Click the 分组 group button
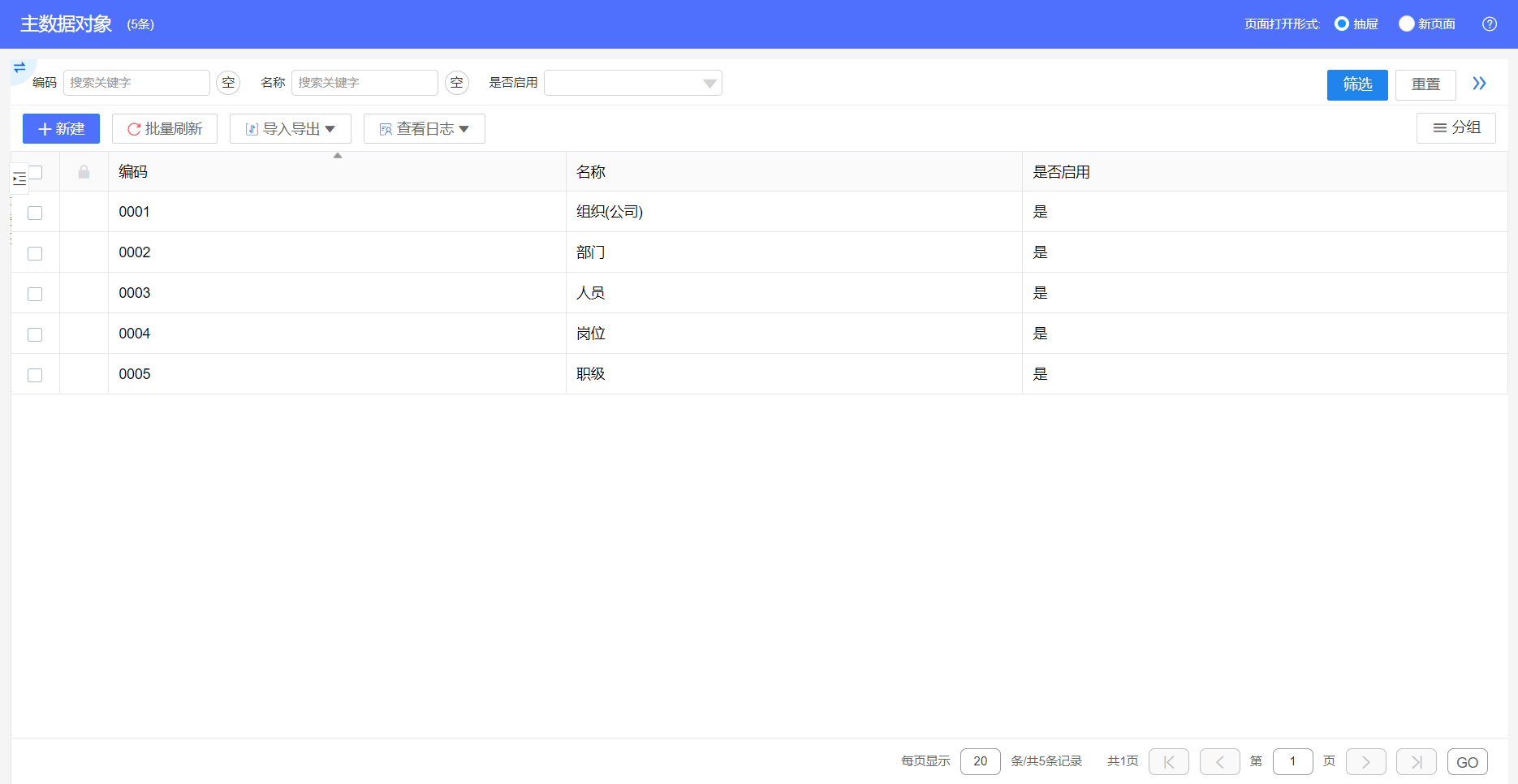1518x784 pixels. pos(1456,128)
